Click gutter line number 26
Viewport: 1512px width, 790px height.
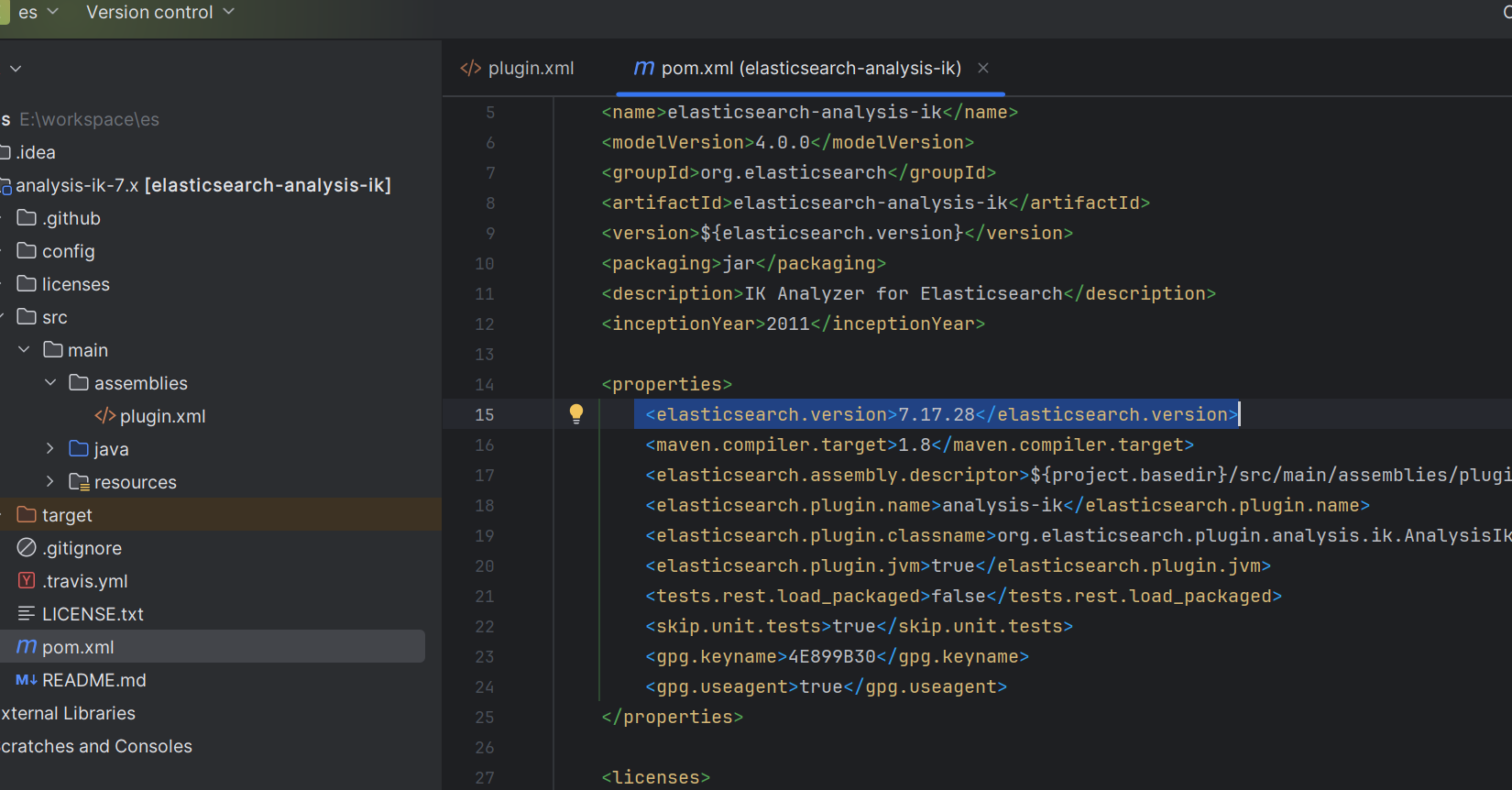485,747
